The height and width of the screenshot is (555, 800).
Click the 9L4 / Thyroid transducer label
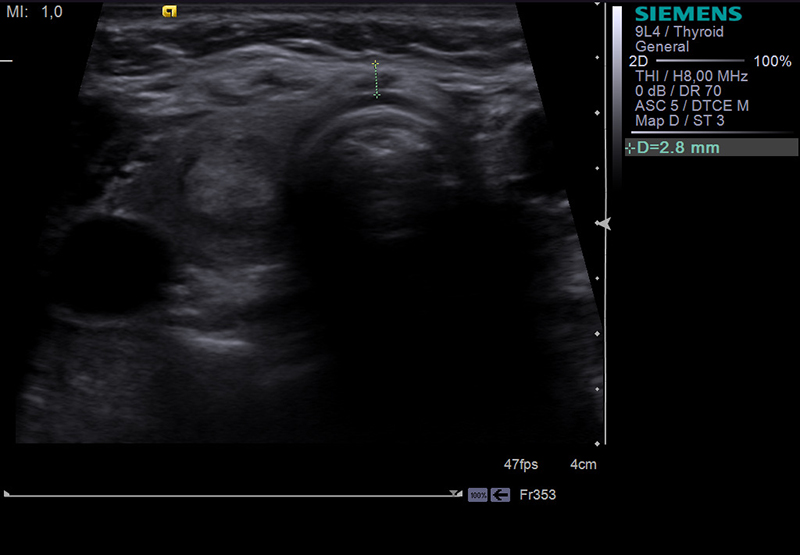679,32
